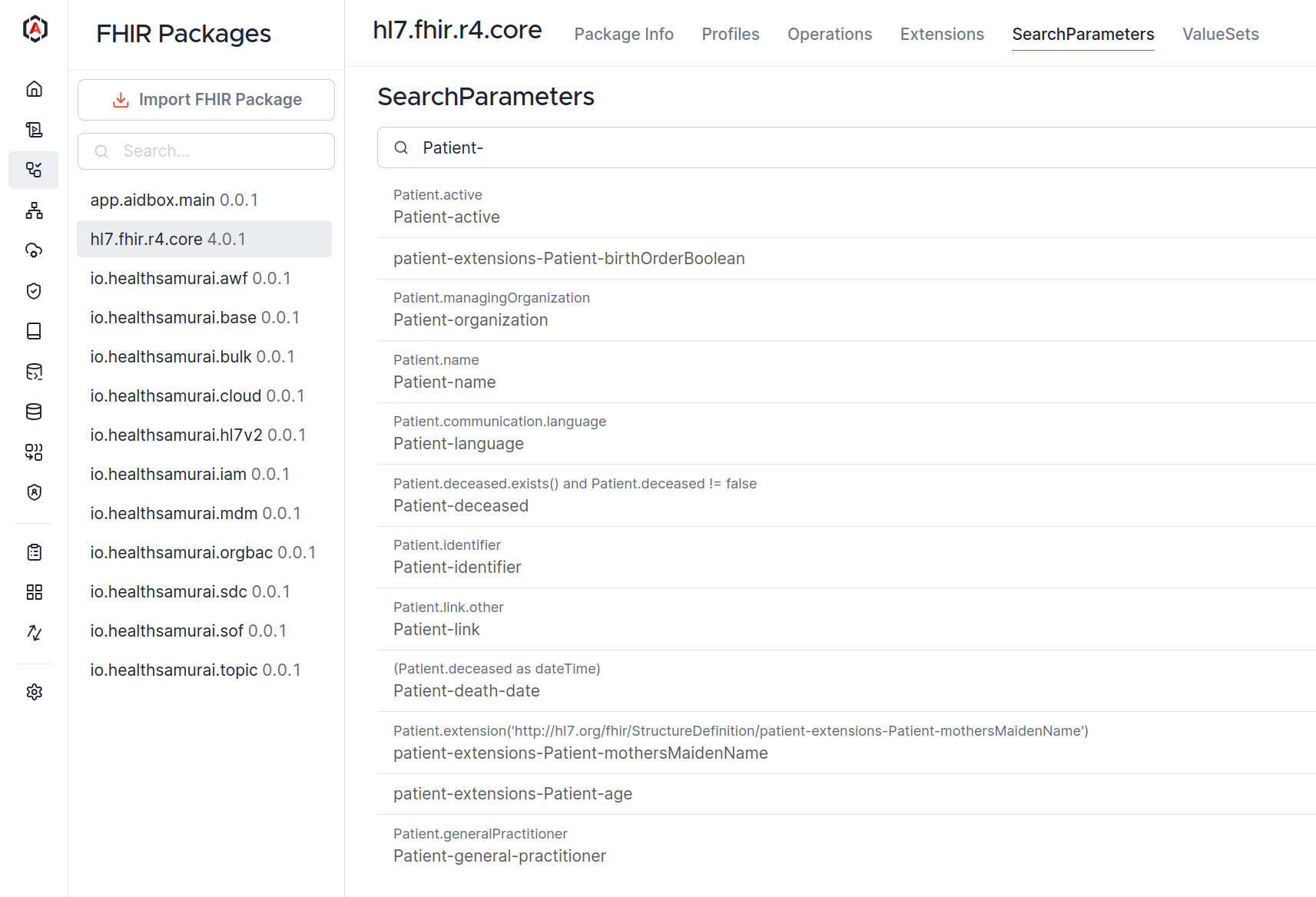Click Import FHIR Package button
This screenshot has height=897, width=1316.
pos(206,100)
